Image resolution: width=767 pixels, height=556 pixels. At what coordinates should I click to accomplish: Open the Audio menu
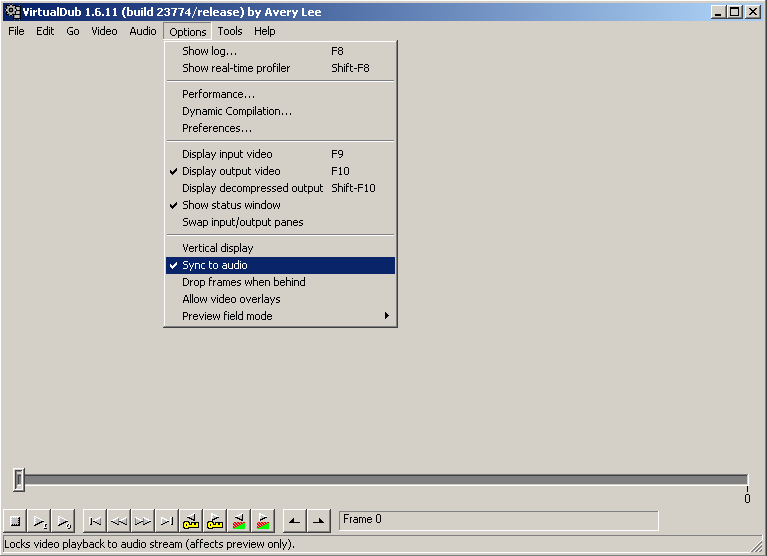[143, 31]
